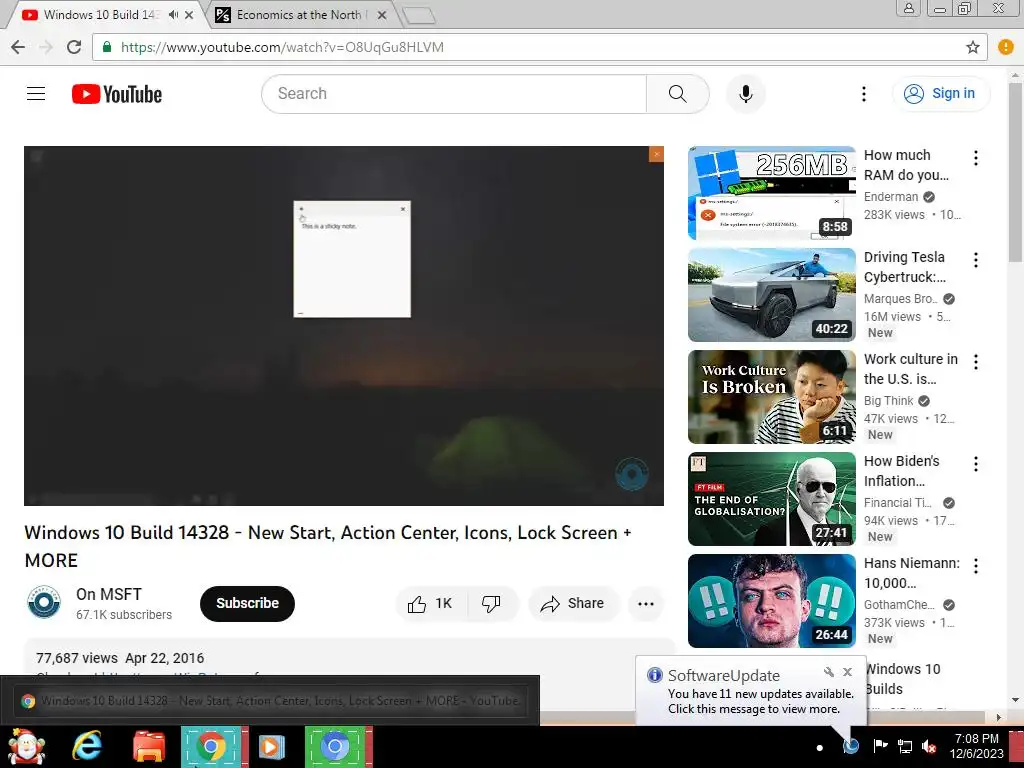
Task: Close the SoftwareUpdate notification balloon
Action: 847,672
